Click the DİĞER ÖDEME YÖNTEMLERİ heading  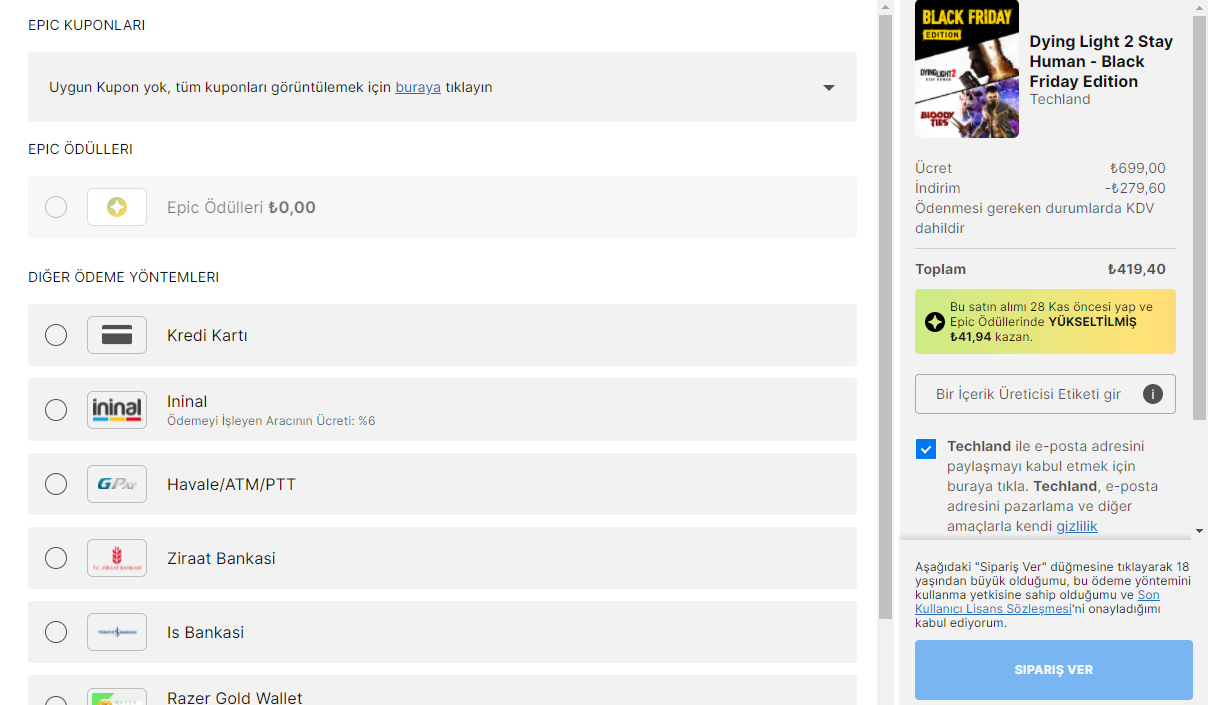click(x=124, y=277)
